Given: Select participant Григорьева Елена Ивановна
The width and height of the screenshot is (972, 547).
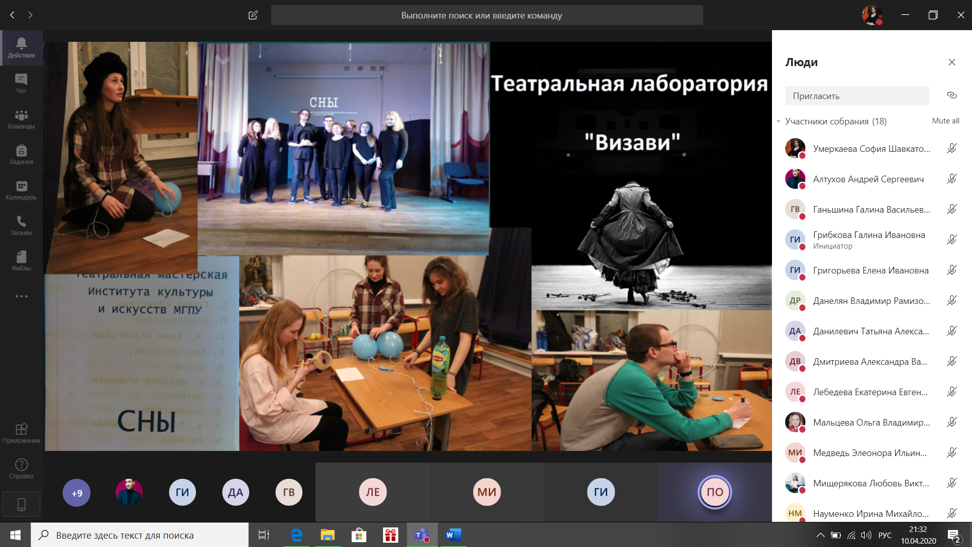Looking at the screenshot, I should (x=872, y=270).
